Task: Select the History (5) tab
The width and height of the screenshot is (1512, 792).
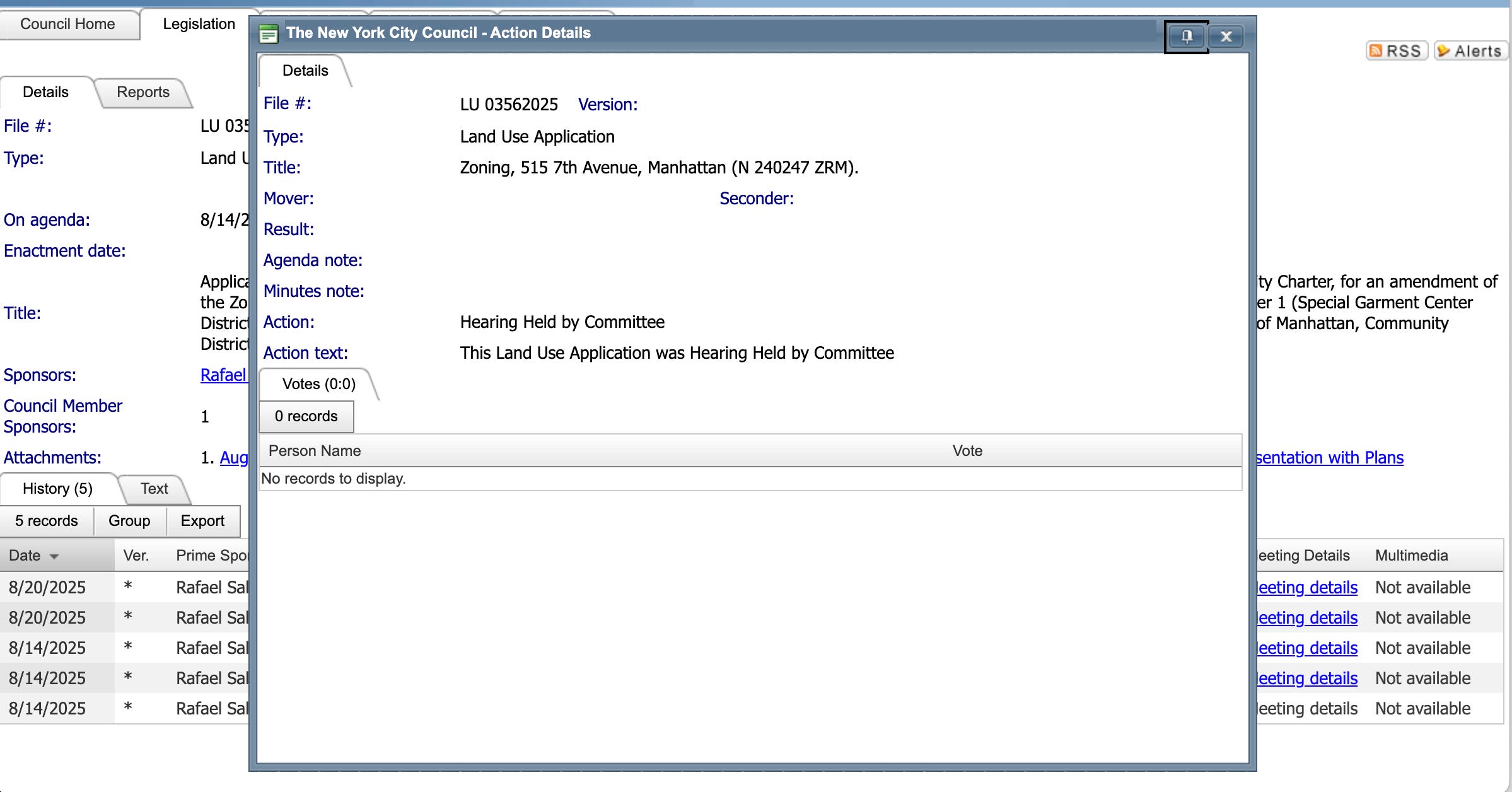Action: point(57,489)
